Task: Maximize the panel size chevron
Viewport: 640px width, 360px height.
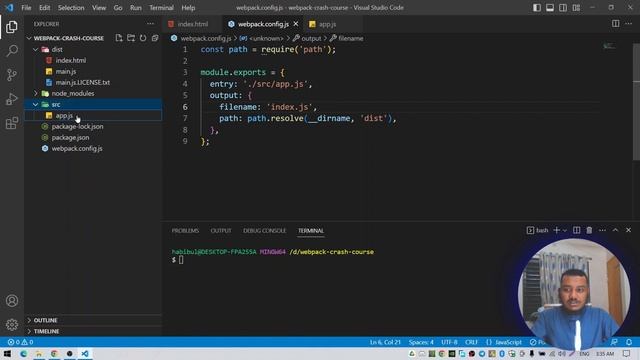Action: (615, 230)
